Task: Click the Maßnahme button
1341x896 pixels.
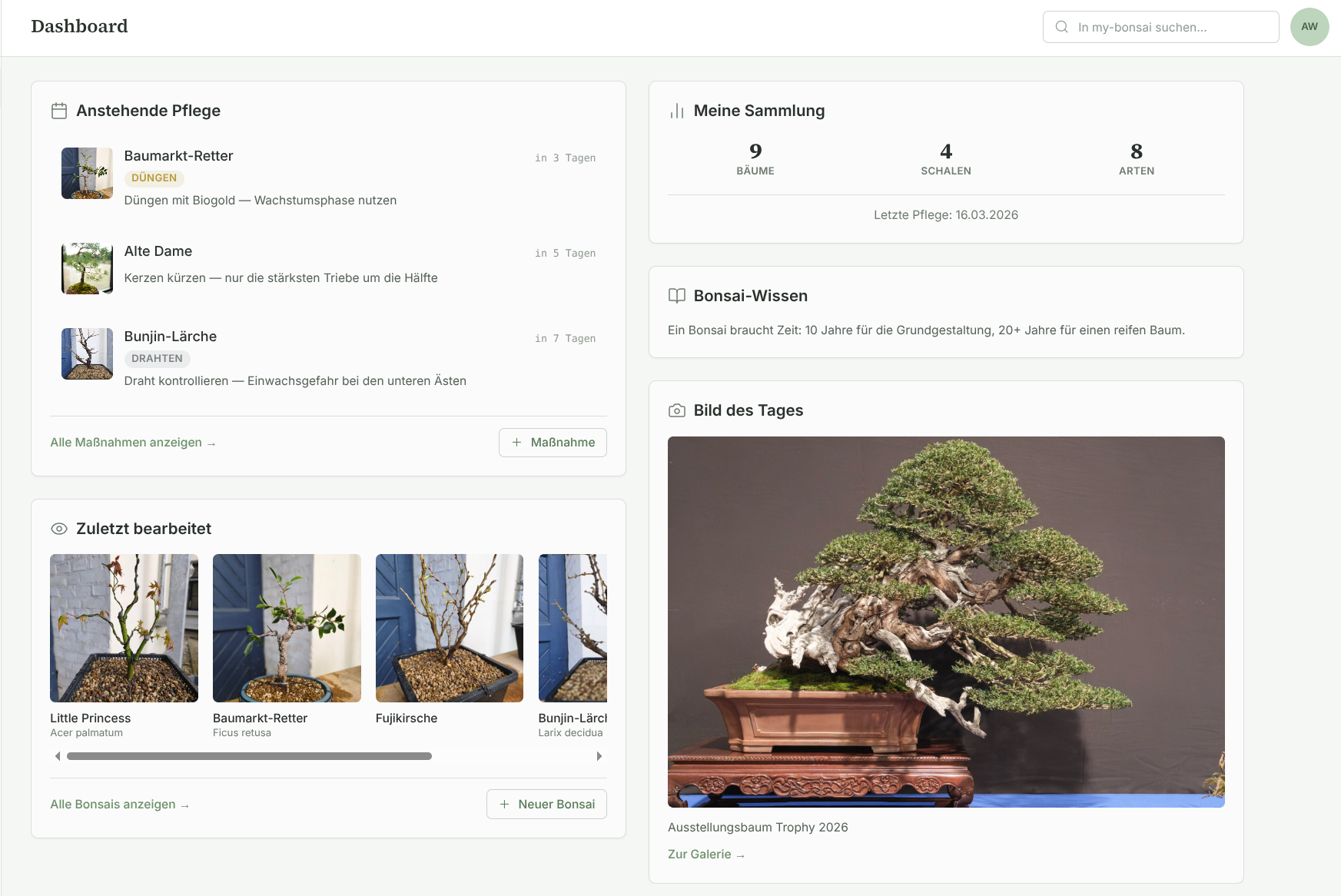Action: tap(553, 443)
